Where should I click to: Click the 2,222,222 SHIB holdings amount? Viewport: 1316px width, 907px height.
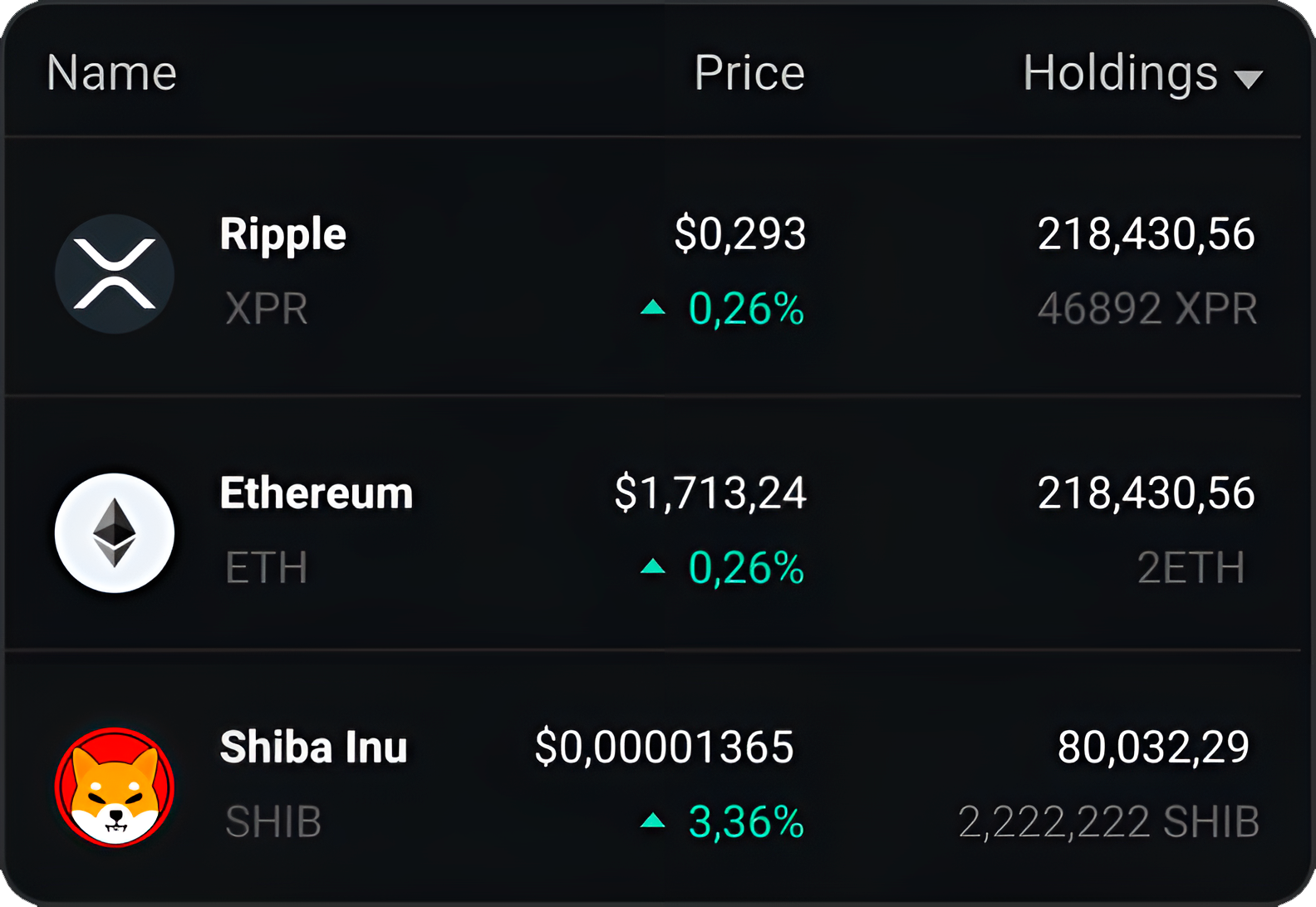pos(1109,822)
